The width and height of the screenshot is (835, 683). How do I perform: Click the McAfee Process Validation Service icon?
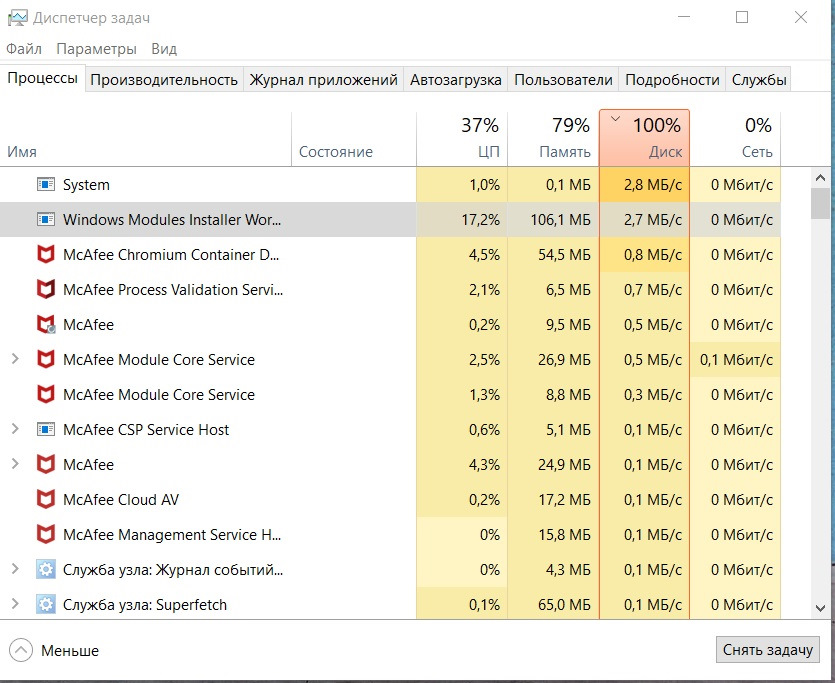pyautogui.click(x=46, y=290)
